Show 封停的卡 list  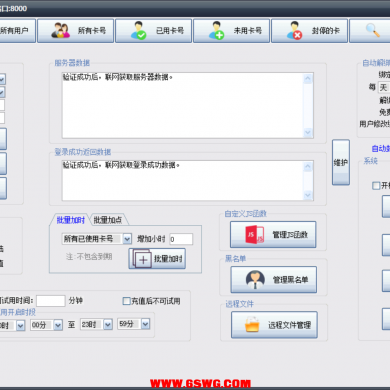[x=310, y=31]
